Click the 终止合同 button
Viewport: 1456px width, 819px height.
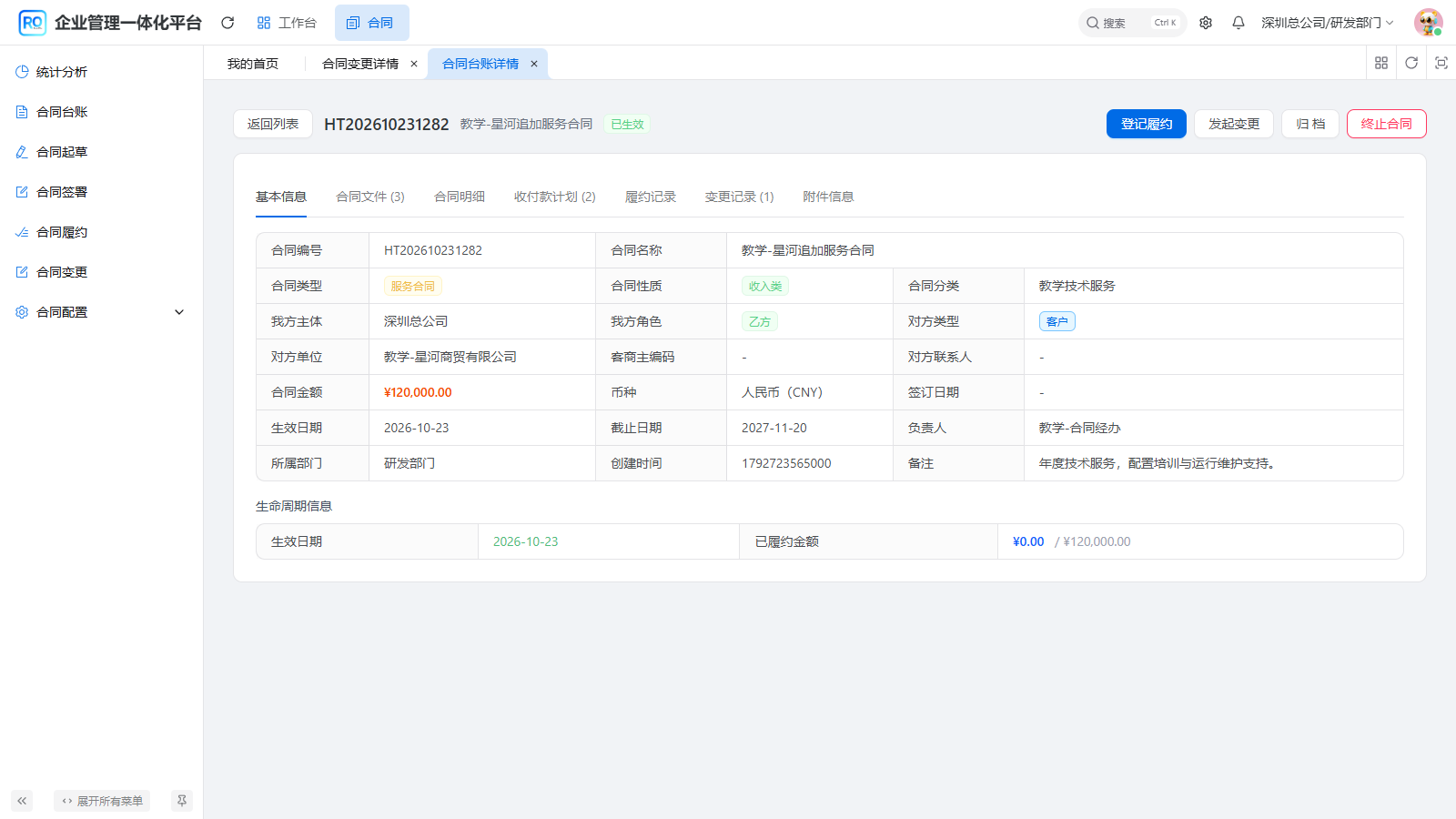point(1387,124)
